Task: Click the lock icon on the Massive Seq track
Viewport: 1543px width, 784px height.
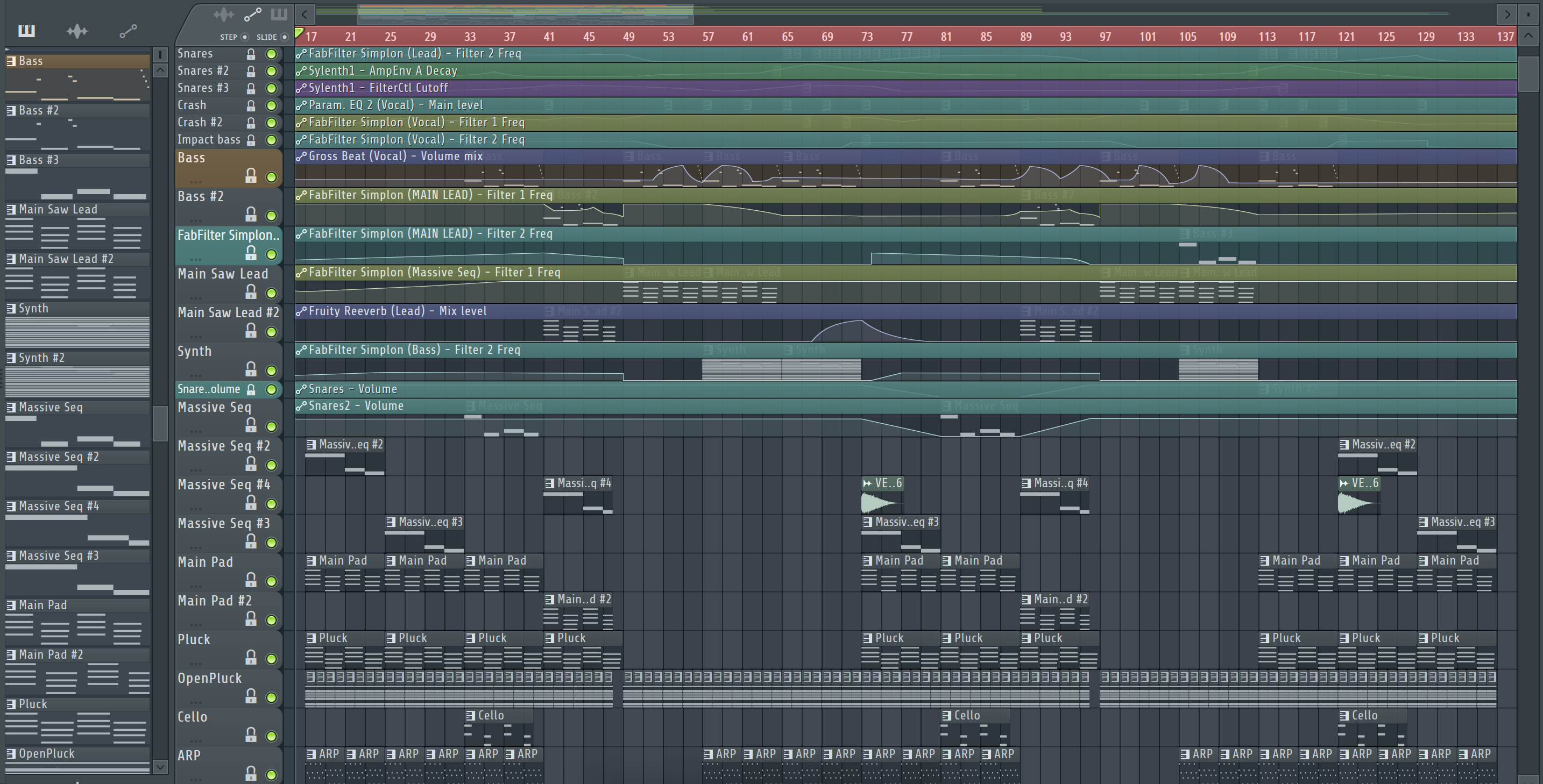Action: (x=251, y=425)
